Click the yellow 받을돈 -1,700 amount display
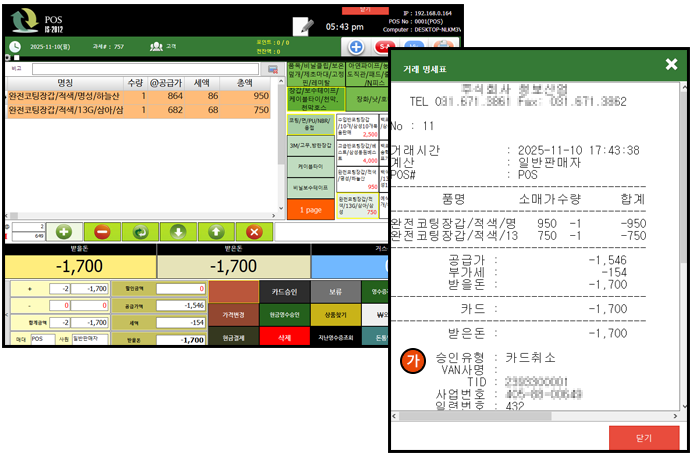This screenshot has height=461, width=696. pos(80,266)
